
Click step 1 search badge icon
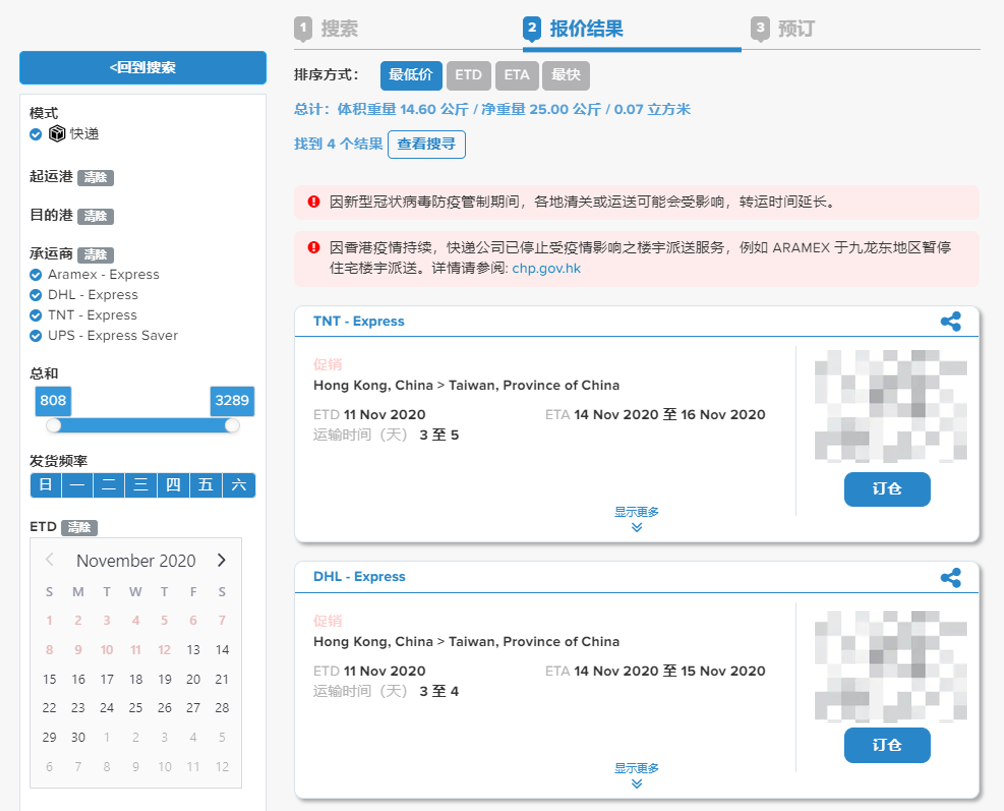click(x=303, y=28)
